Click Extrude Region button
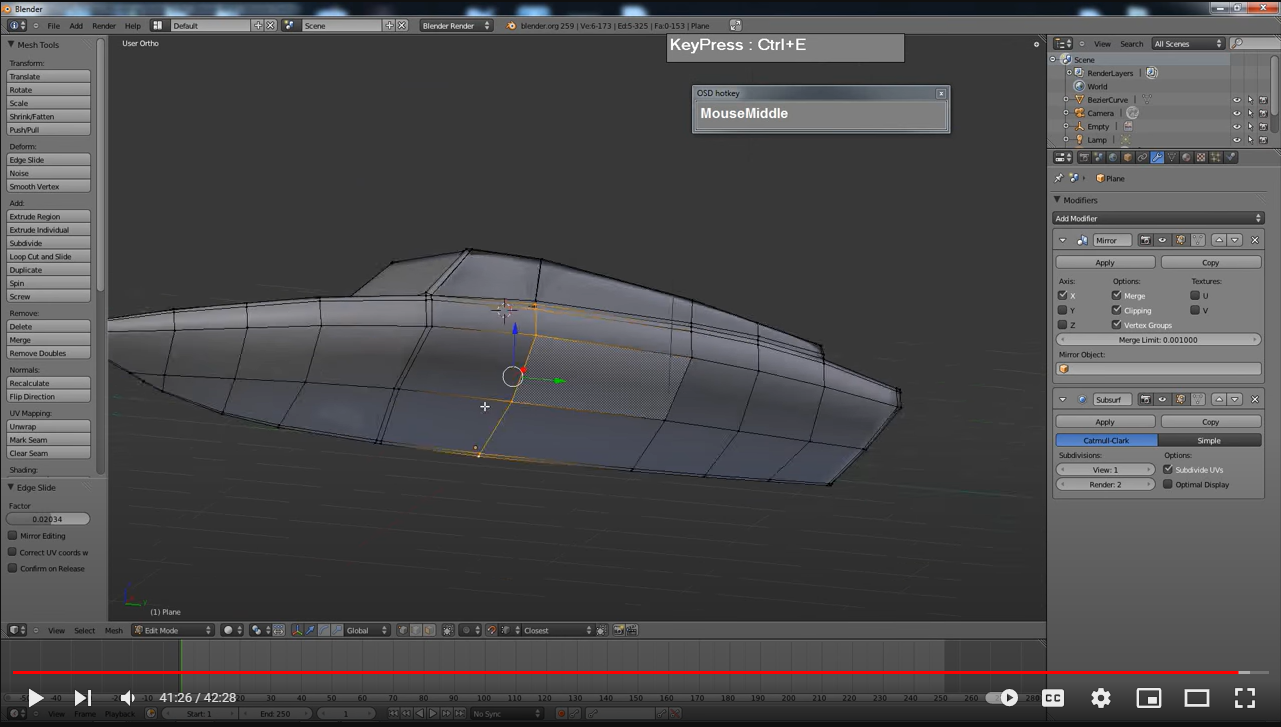The height and width of the screenshot is (727, 1281). [x=49, y=216]
